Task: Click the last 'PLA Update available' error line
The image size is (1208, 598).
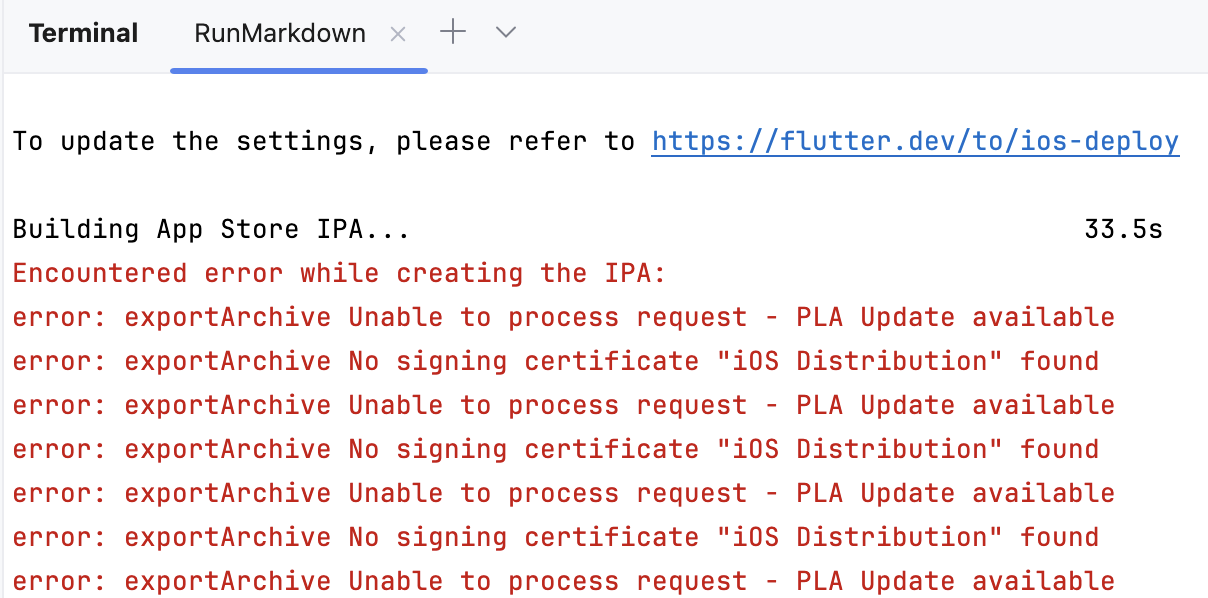Action: click(x=563, y=581)
